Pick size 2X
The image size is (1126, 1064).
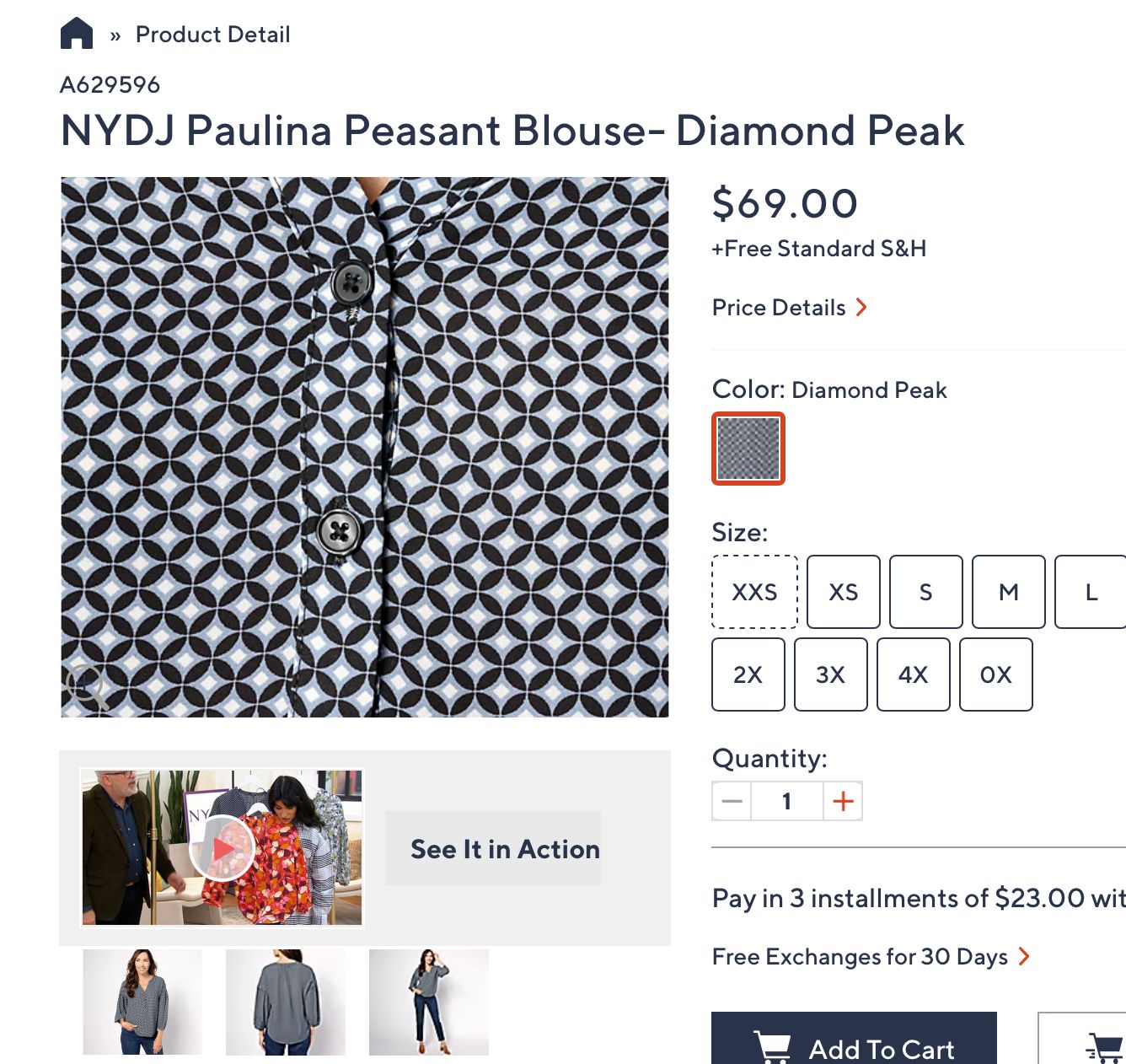point(748,674)
